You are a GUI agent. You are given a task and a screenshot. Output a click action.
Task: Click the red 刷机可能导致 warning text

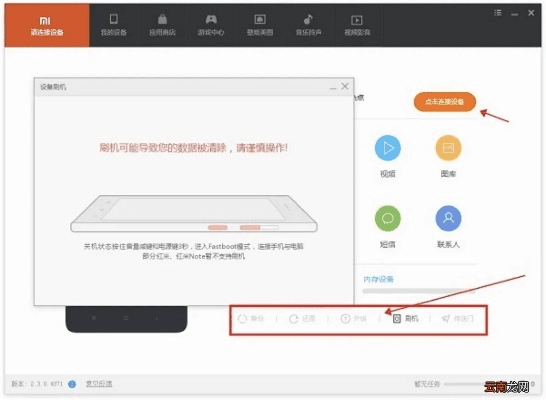[x=194, y=148]
